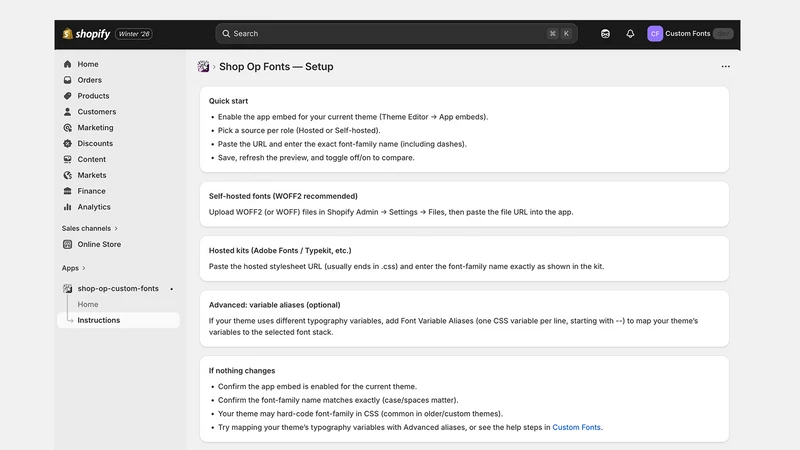Click the ⌘ key badge in search bar
Viewport: 800px width, 450px height.
553,34
